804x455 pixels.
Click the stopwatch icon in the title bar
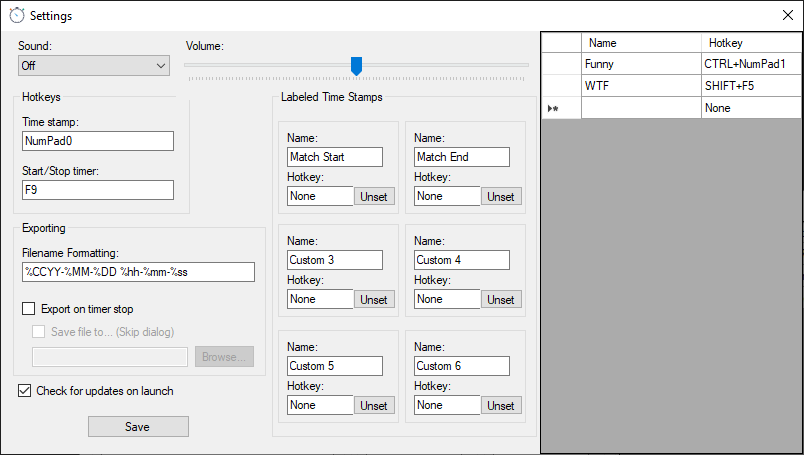17,16
